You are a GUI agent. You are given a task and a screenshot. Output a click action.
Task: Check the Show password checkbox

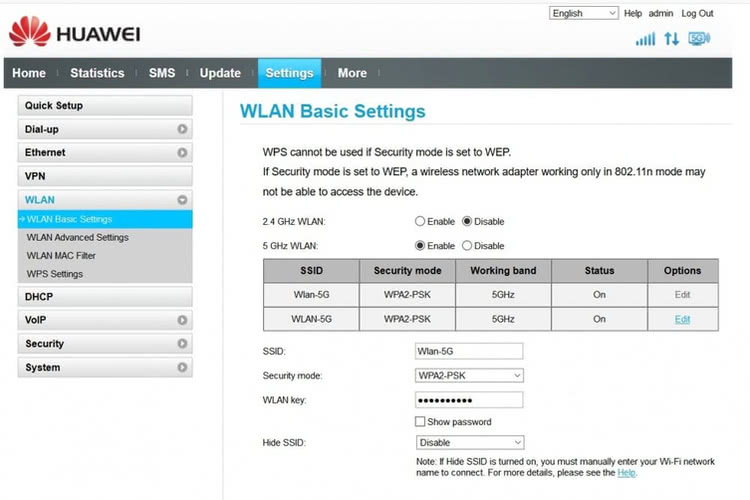tap(420, 422)
